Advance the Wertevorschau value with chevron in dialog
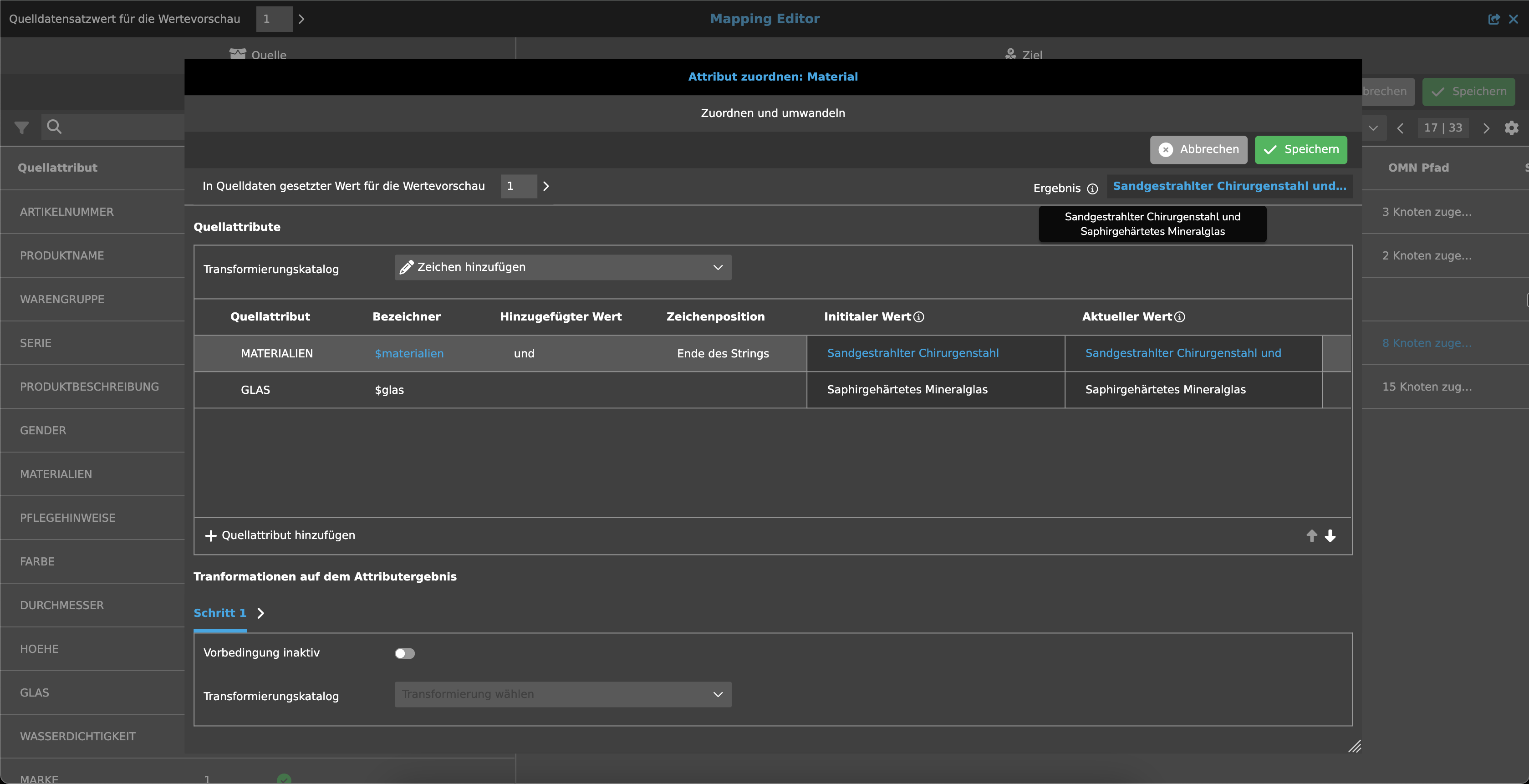Viewport: 1529px width, 784px height. (x=546, y=186)
